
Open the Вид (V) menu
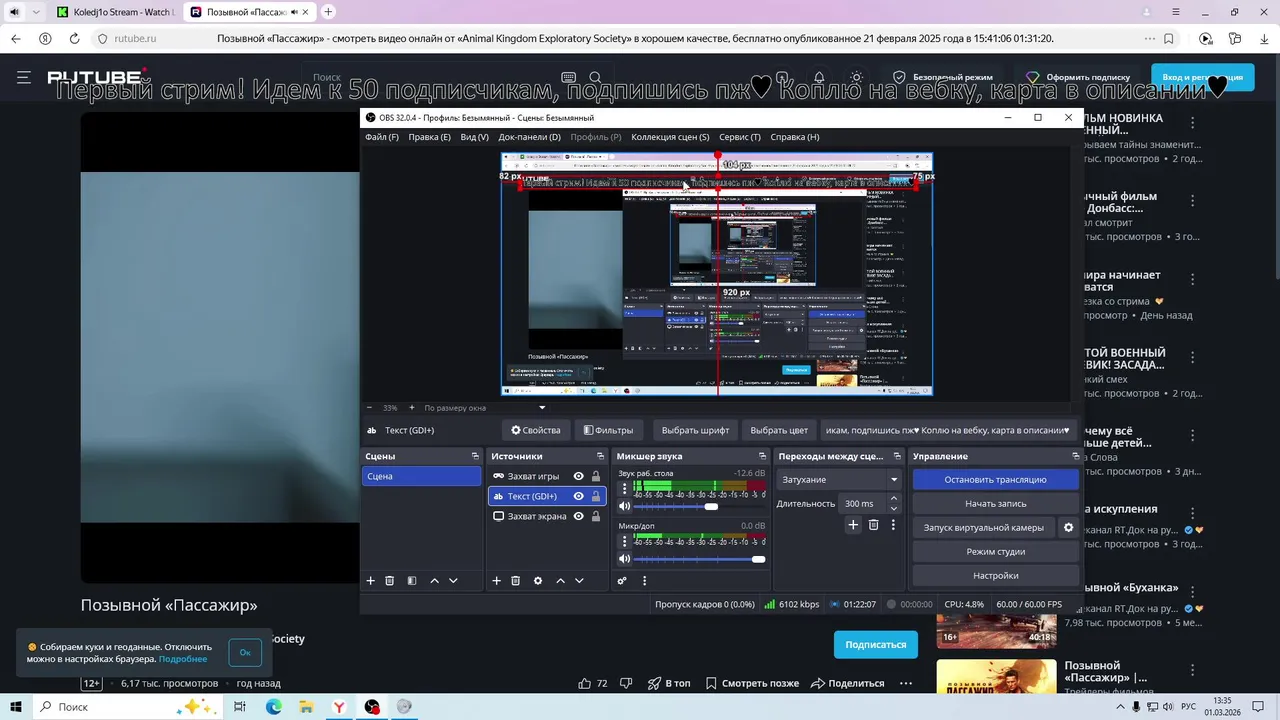[474, 137]
